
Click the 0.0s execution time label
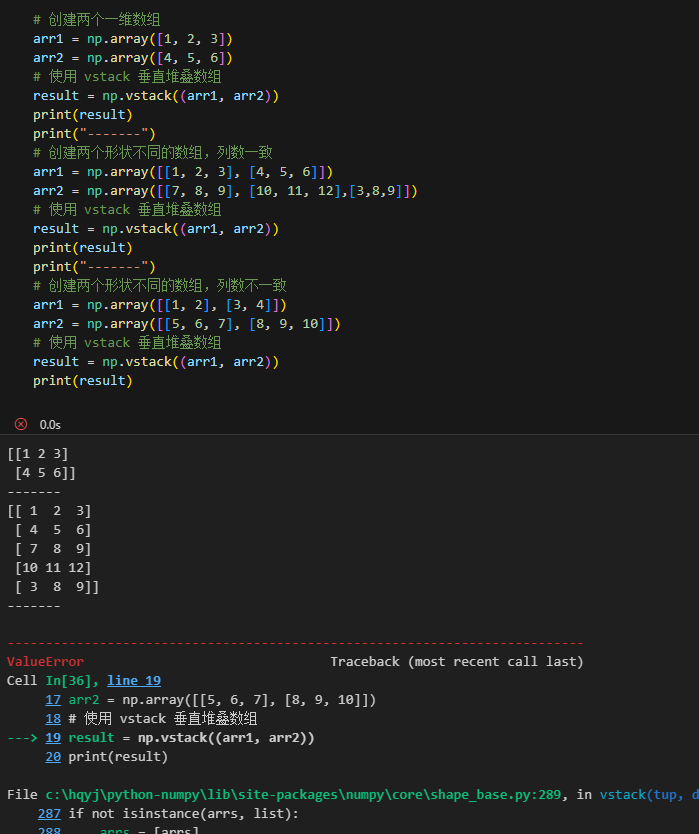[50, 425]
